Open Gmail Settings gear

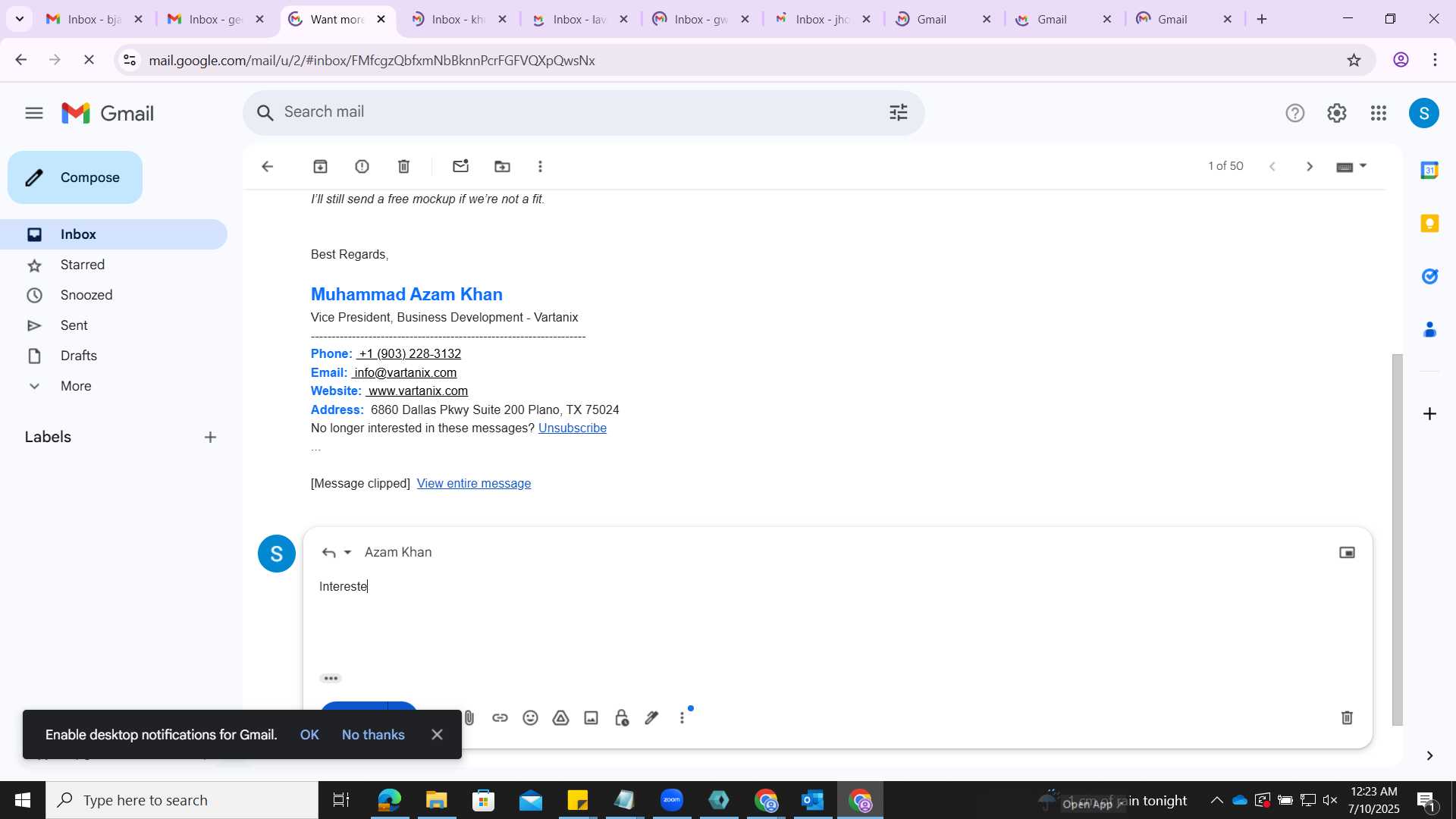pyautogui.click(x=1336, y=113)
